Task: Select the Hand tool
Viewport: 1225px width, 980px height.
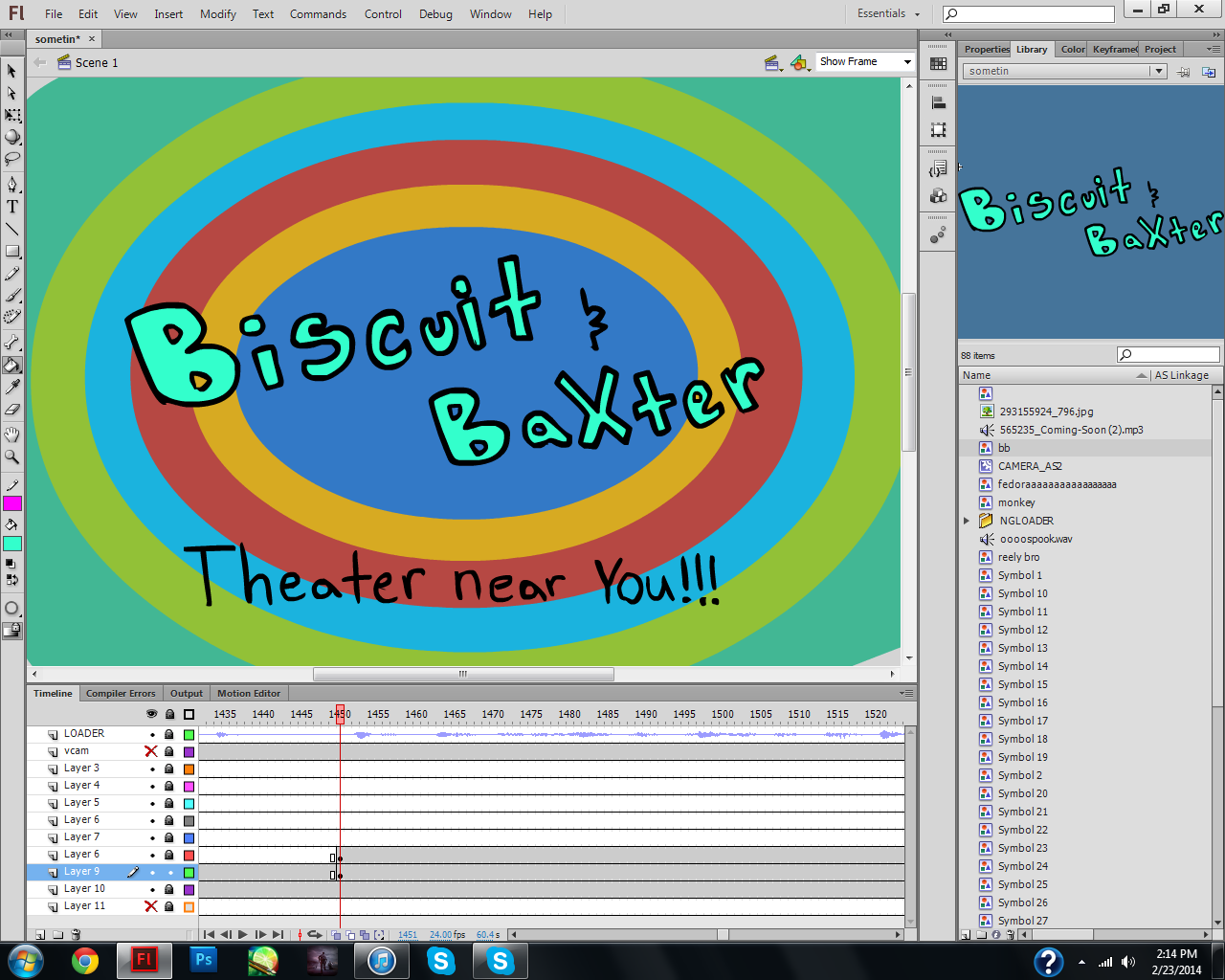Action: pyautogui.click(x=11, y=435)
